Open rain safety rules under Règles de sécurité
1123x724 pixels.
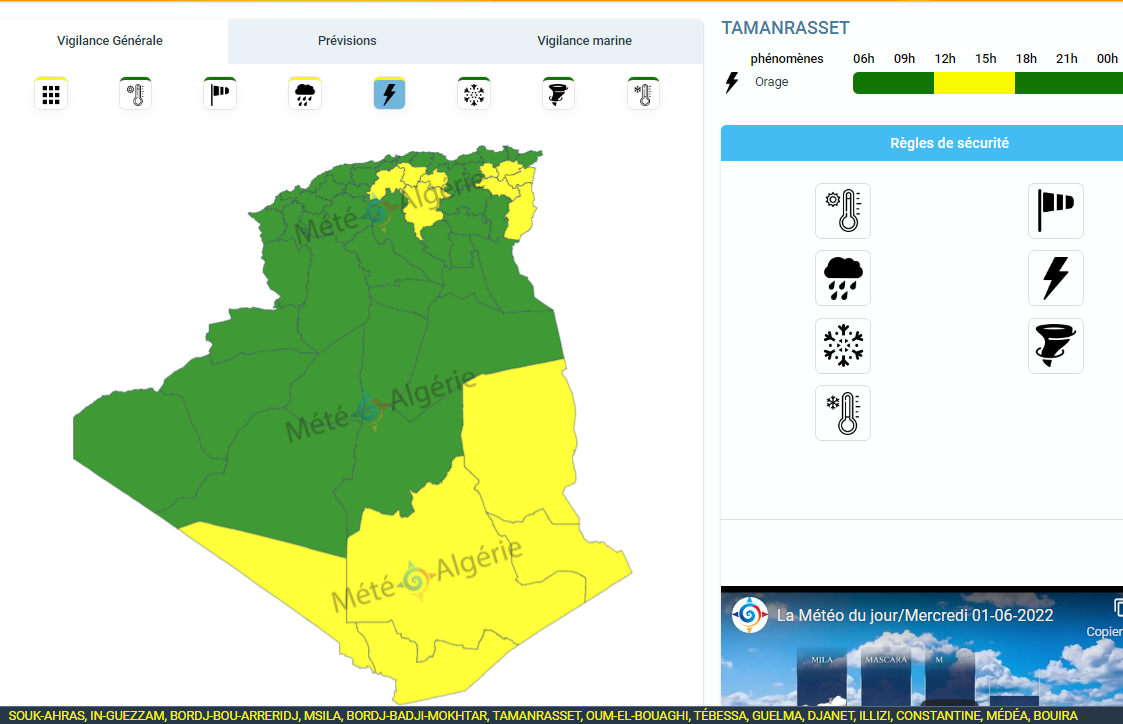pos(842,278)
